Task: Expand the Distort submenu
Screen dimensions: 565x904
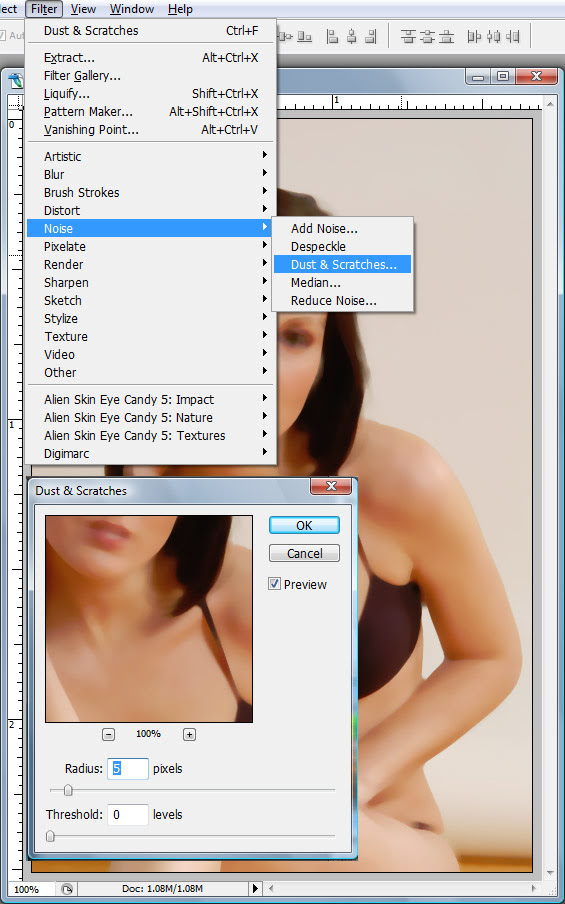Action: pyautogui.click(x=152, y=210)
